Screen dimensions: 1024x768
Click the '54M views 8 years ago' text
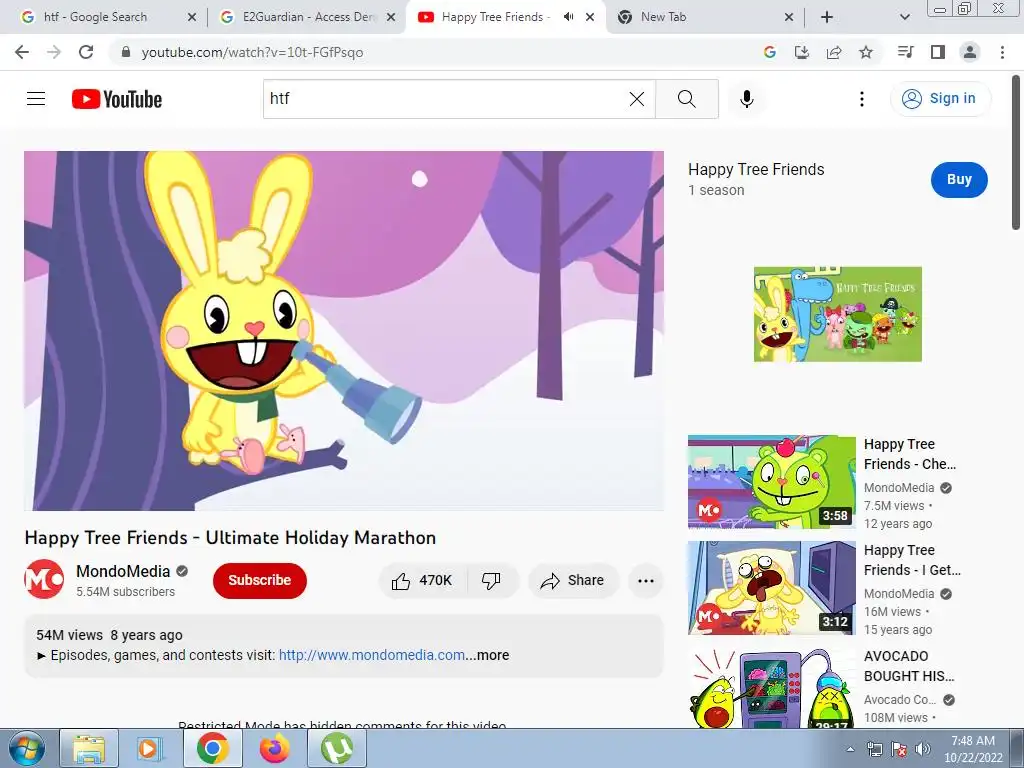pos(109,635)
